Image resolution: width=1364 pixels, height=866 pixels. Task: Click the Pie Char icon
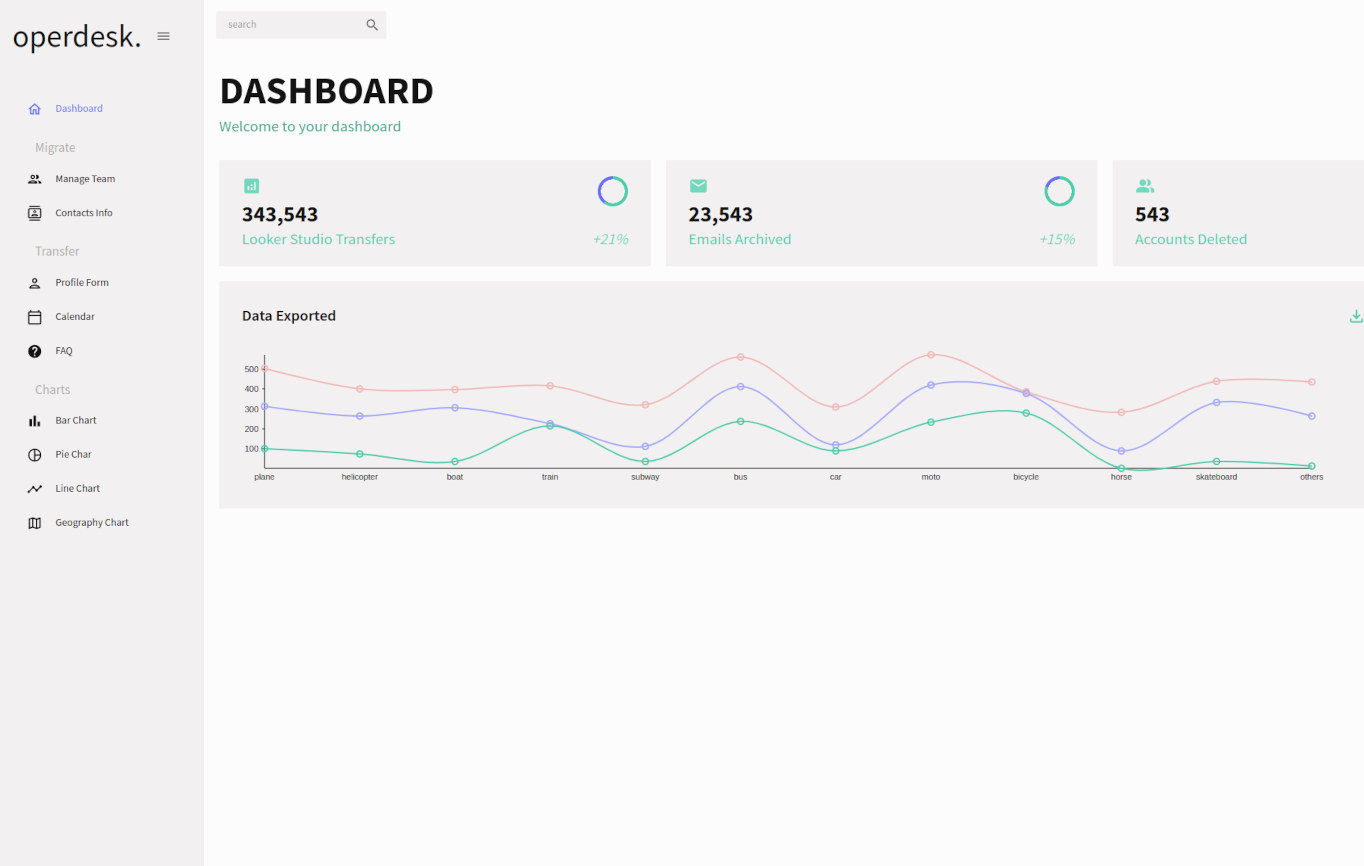[x=35, y=455]
